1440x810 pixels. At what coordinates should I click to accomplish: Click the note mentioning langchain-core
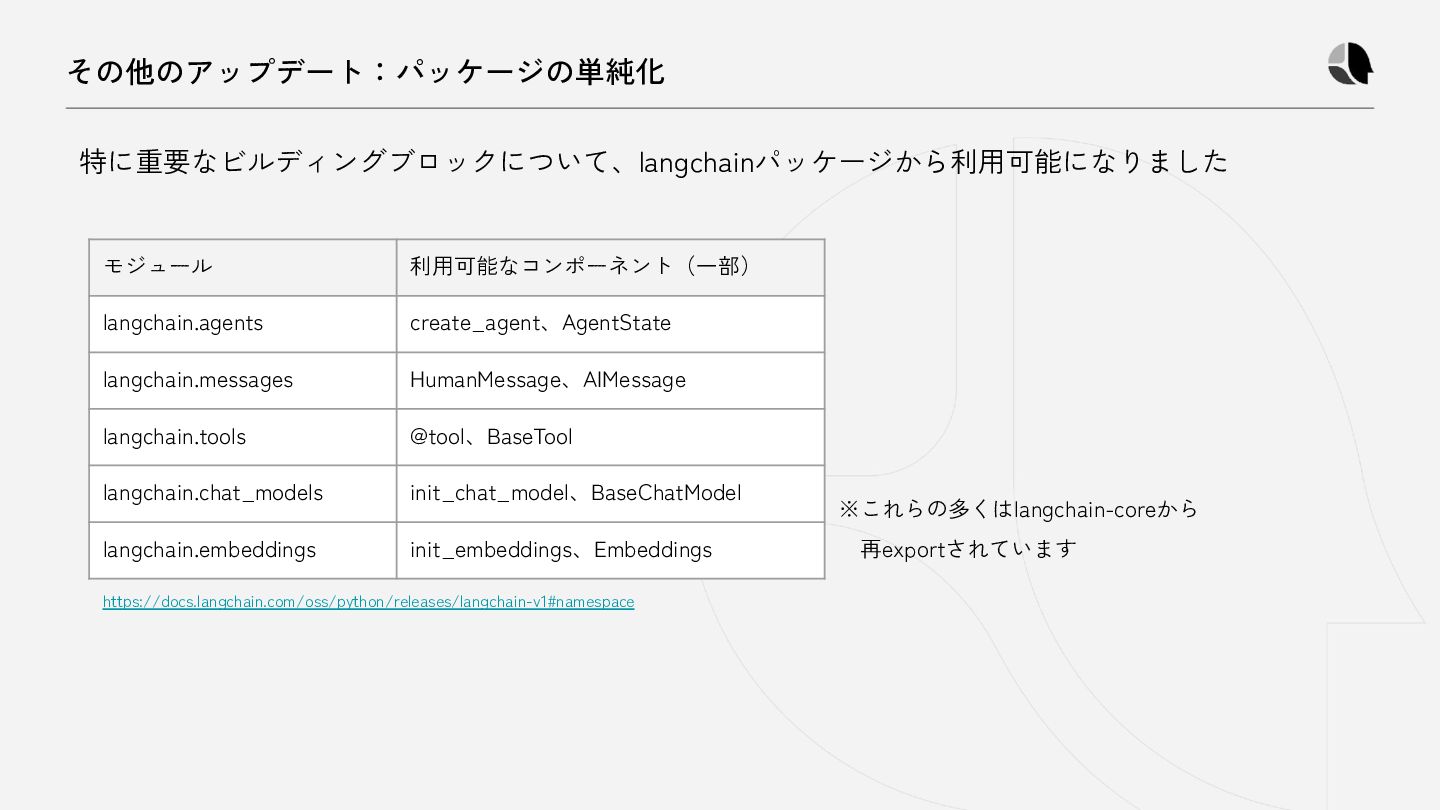tap(1018, 509)
